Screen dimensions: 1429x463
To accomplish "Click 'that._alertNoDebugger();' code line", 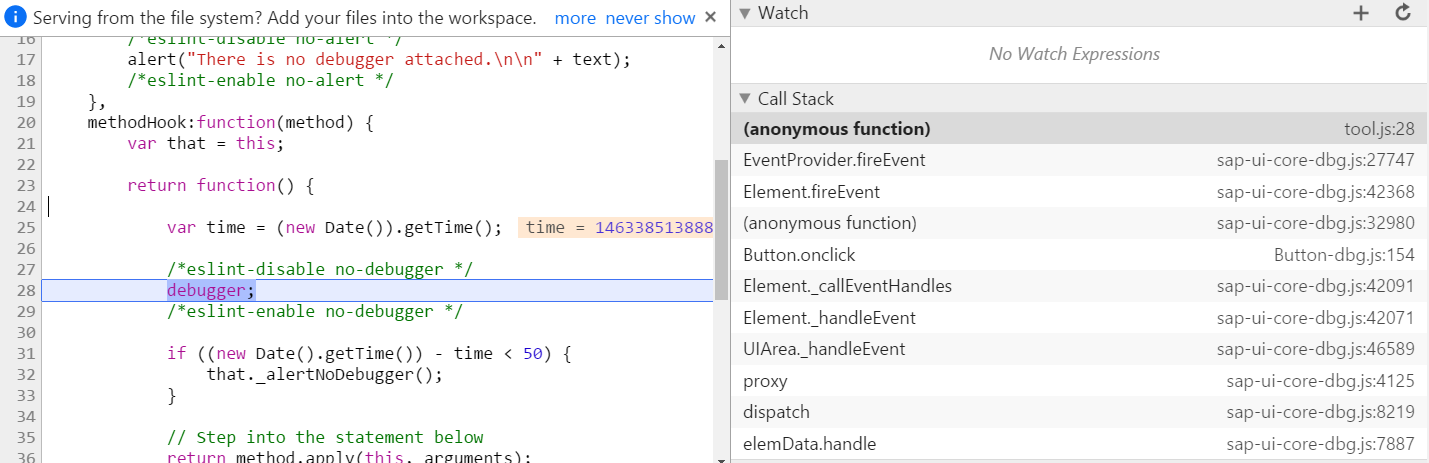I will [324, 374].
